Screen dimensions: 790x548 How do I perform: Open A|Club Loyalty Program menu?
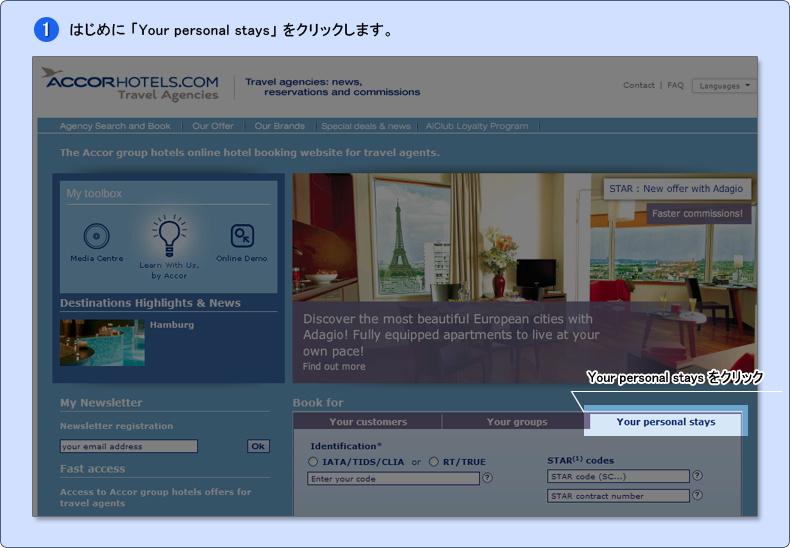click(477, 126)
